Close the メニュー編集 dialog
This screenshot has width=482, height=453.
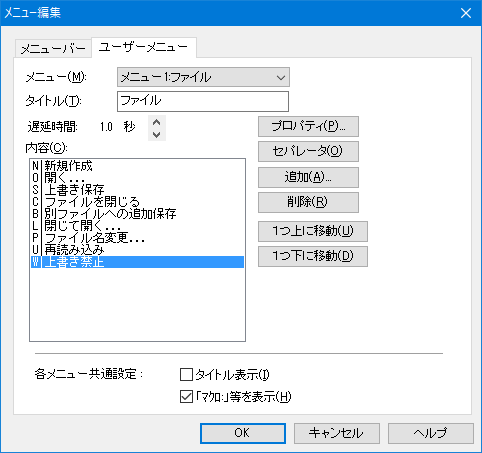pos(466,13)
